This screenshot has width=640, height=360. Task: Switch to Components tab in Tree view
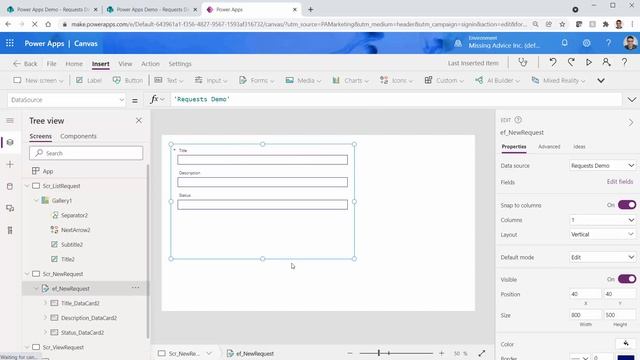pyautogui.click(x=78, y=136)
